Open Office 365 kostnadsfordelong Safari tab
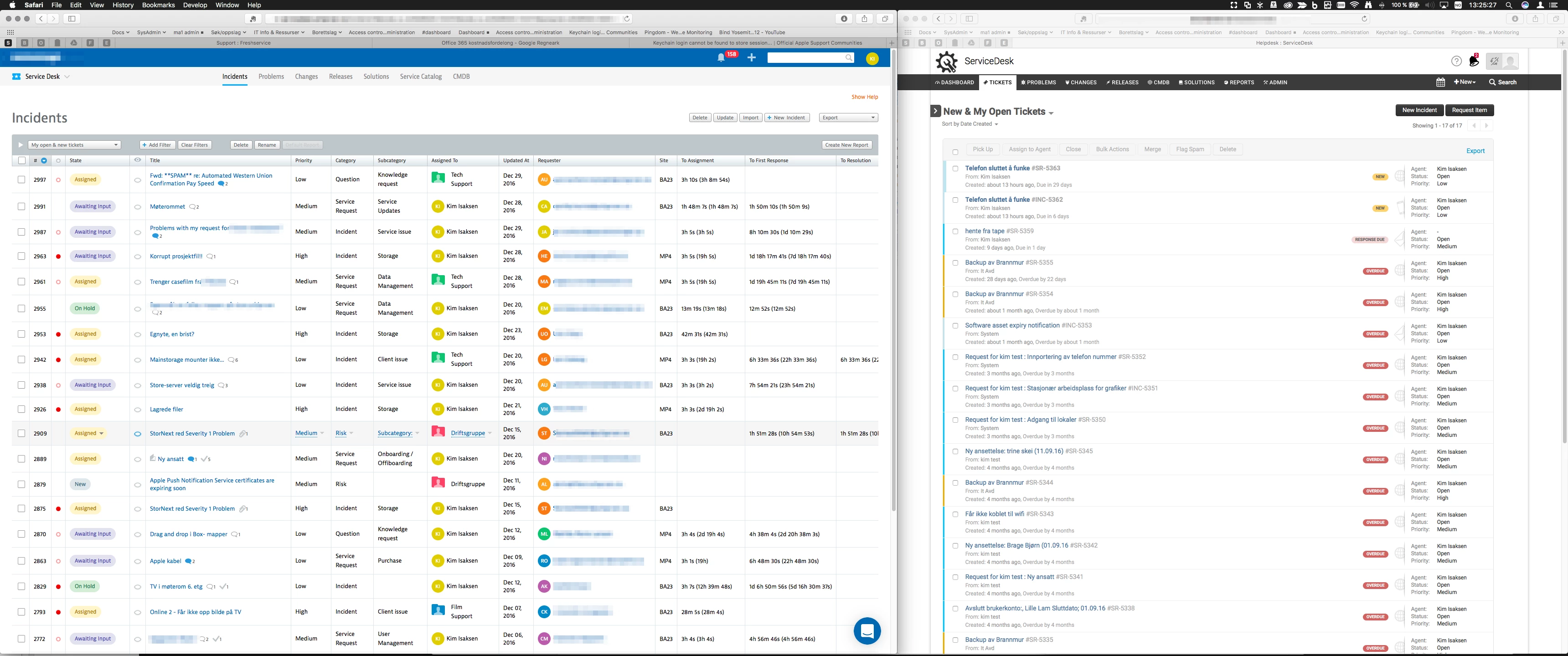The height and width of the screenshot is (656, 1568). pos(500,43)
